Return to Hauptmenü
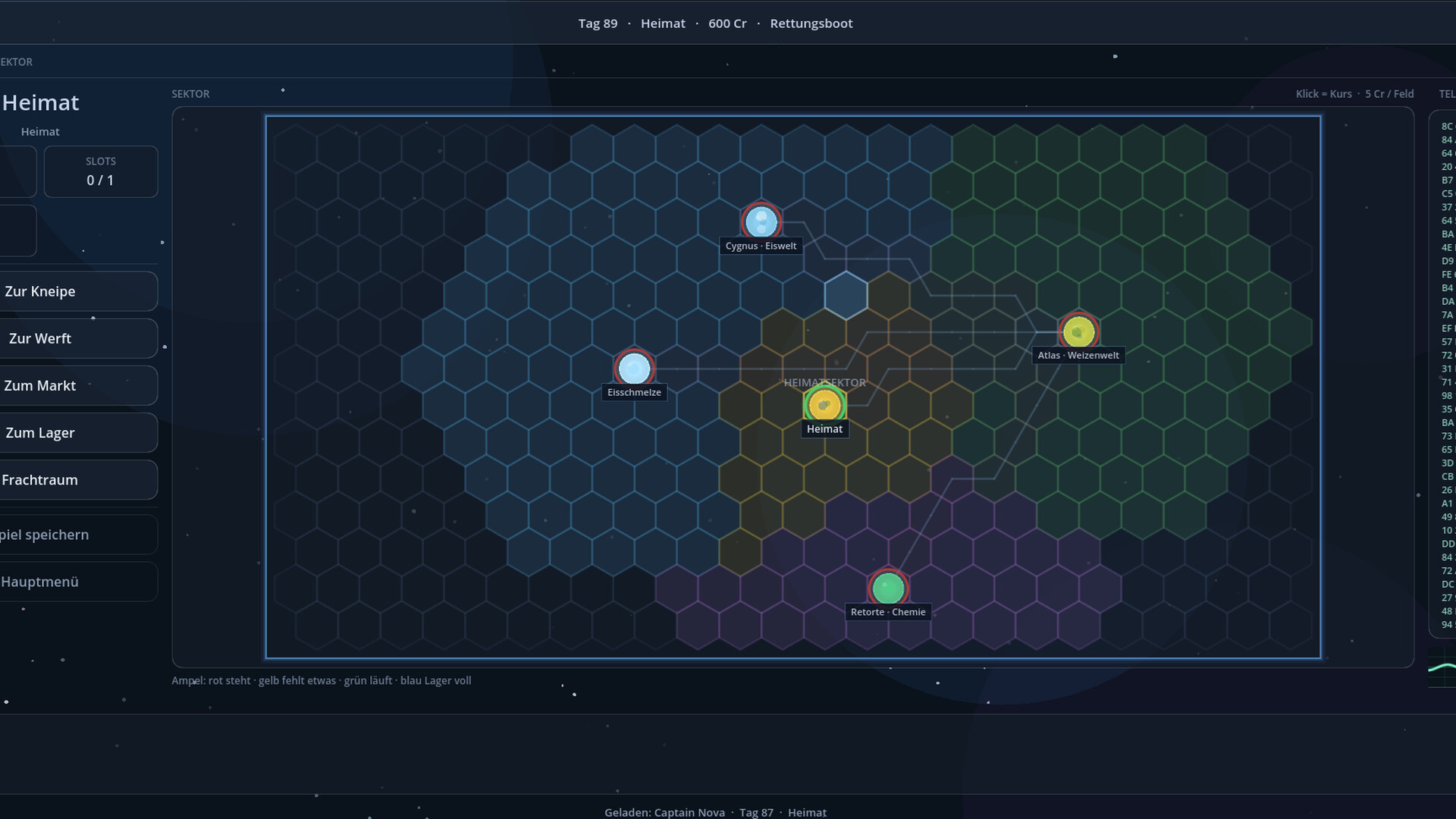Screen dimensions: 1456x819 (x=79, y=582)
